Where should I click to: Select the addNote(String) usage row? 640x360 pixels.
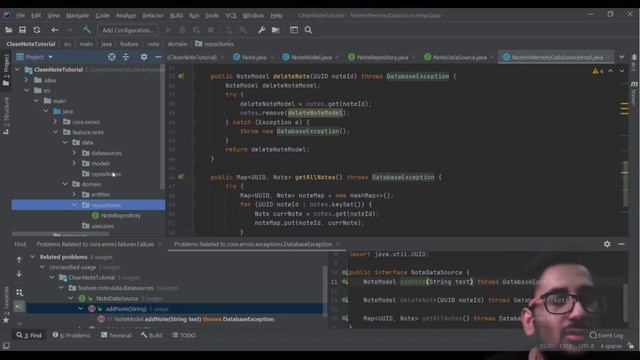(x=176, y=309)
